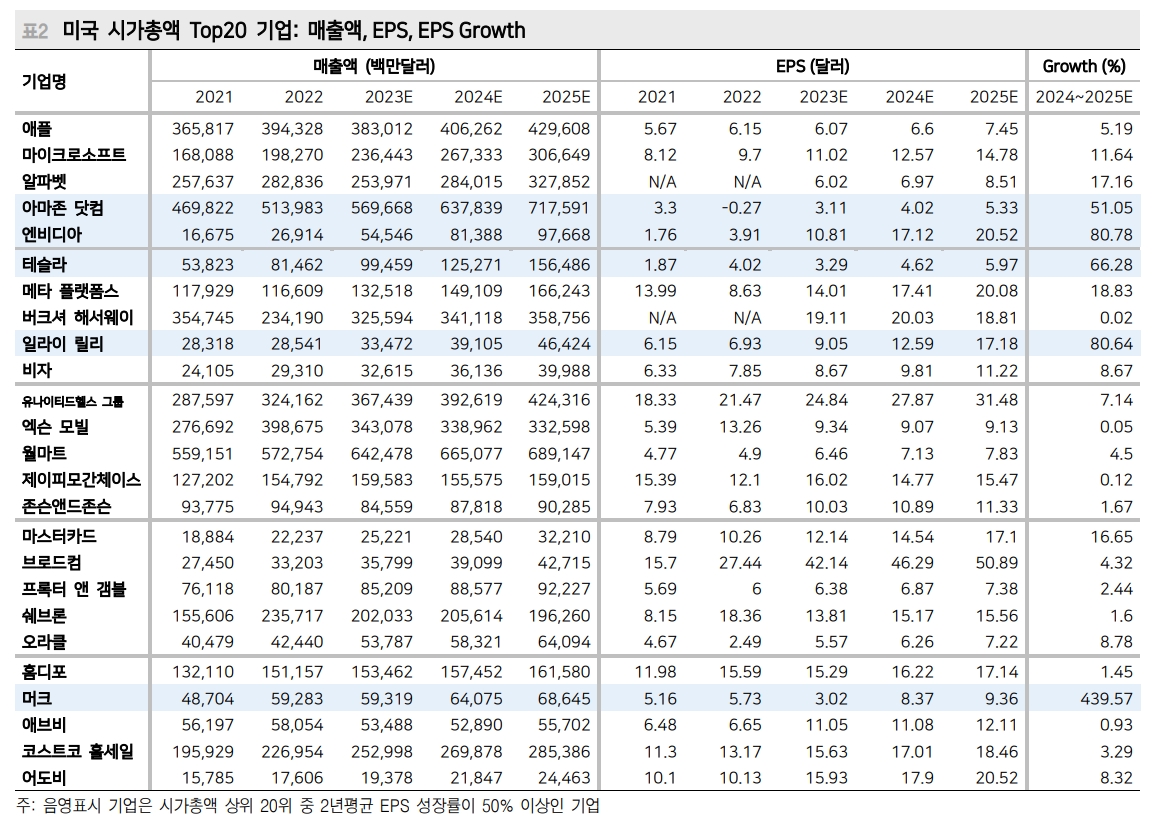The height and width of the screenshot is (816, 1162).
Task: Select the '애브비' company name
Action: [44, 726]
